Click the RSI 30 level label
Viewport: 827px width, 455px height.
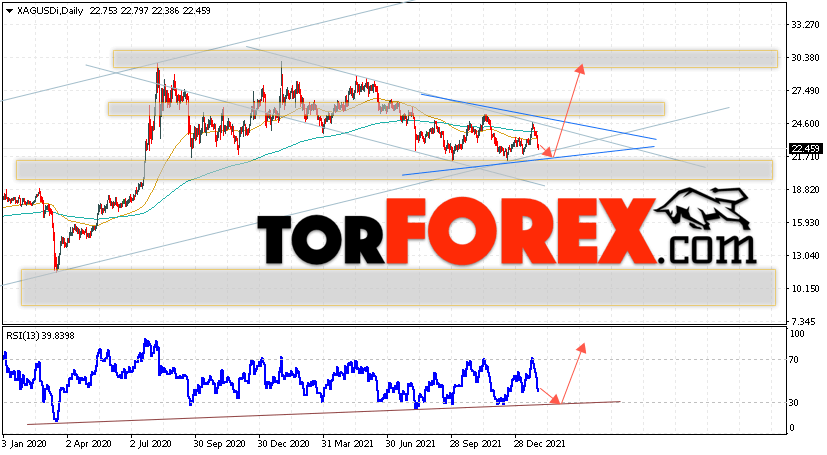tap(794, 403)
